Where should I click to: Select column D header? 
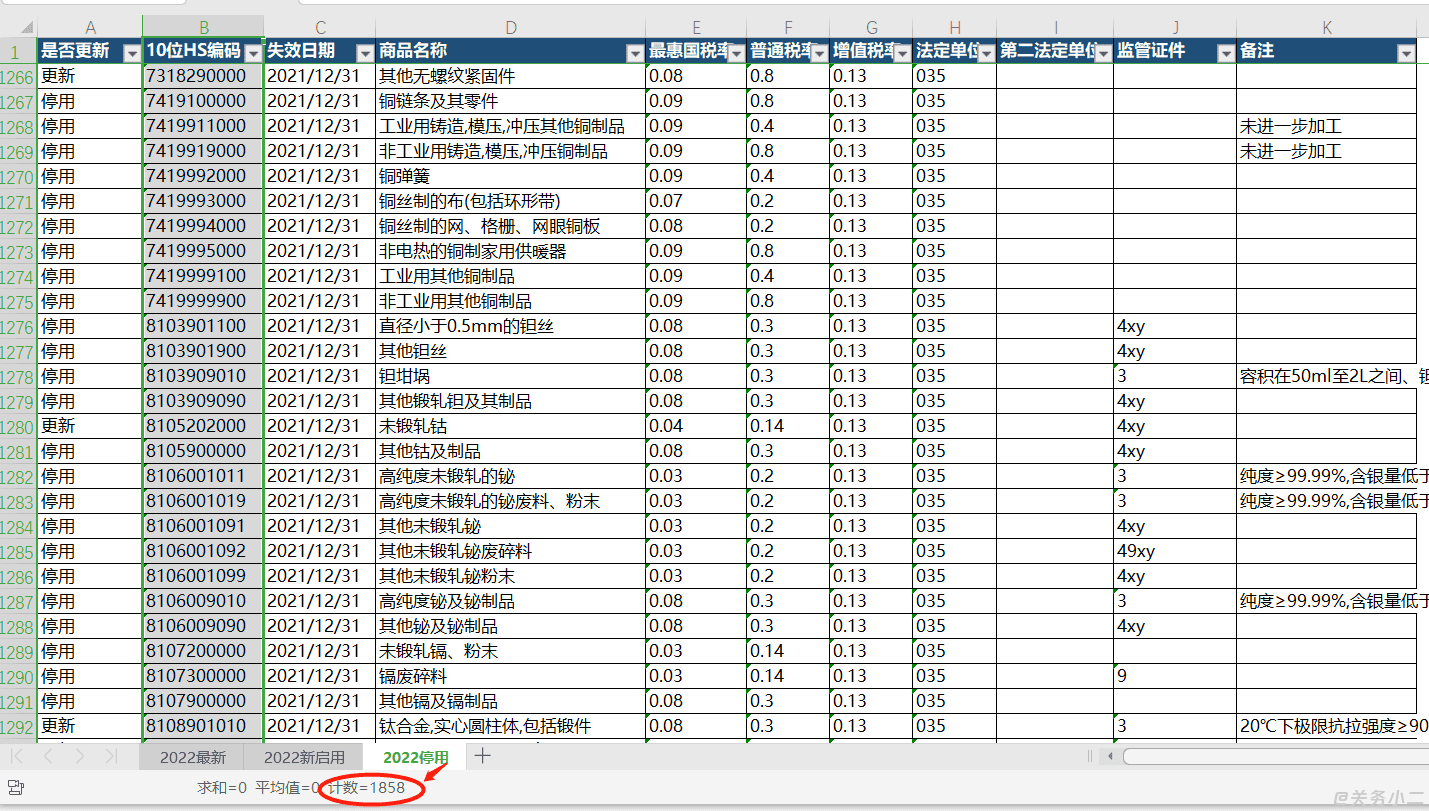pyautogui.click(x=510, y=27)
